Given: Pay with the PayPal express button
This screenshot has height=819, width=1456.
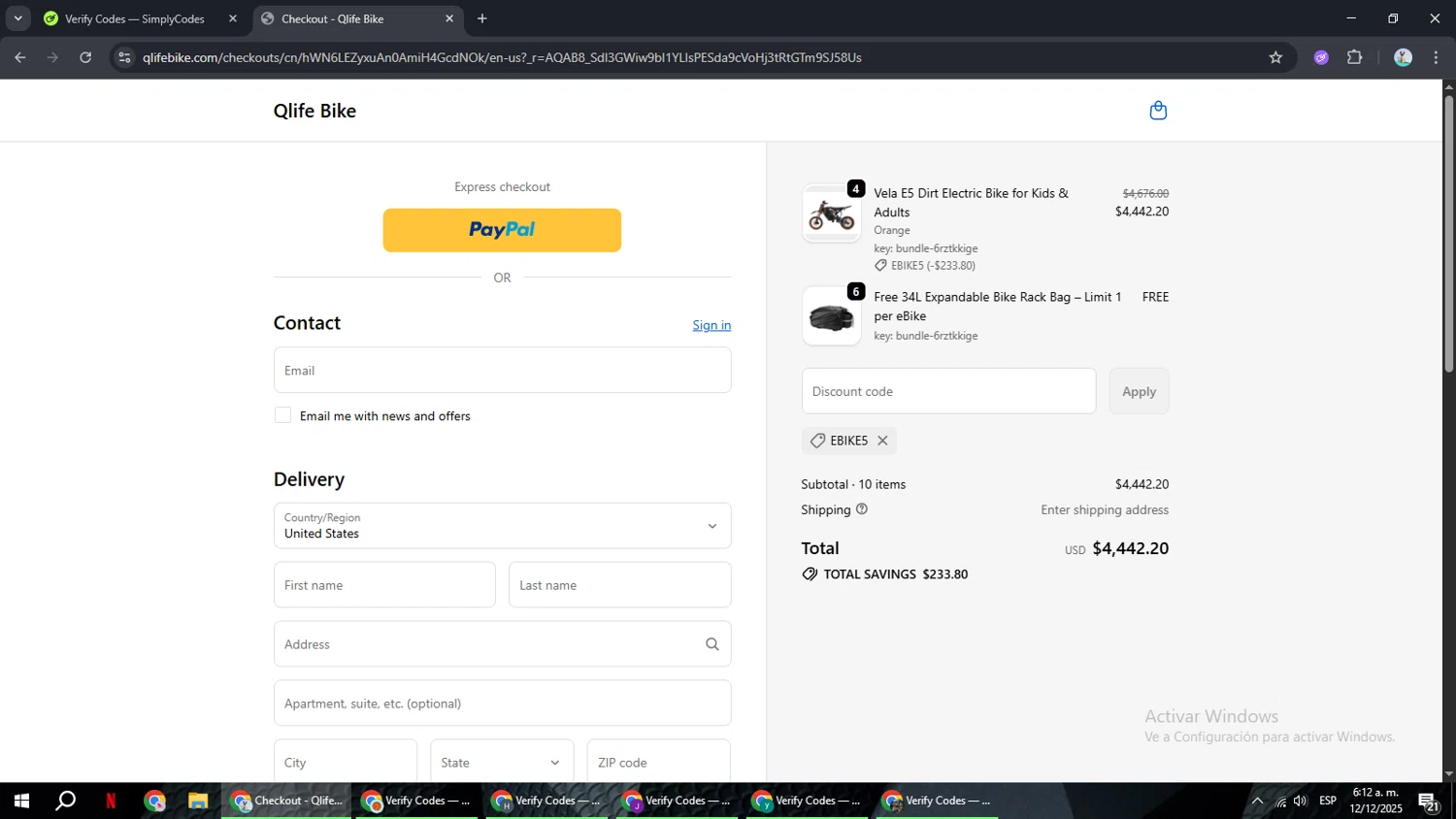Looking at the screenshot, I should click(502, 230).
